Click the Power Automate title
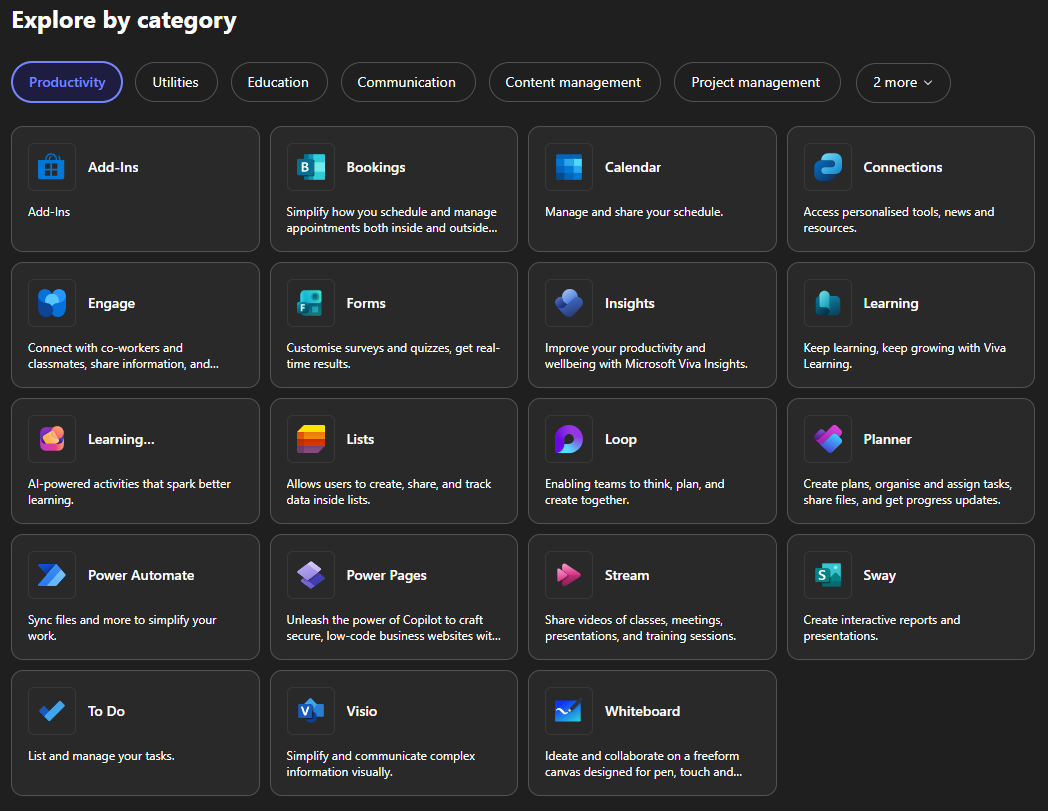 (x=141, y=575)
